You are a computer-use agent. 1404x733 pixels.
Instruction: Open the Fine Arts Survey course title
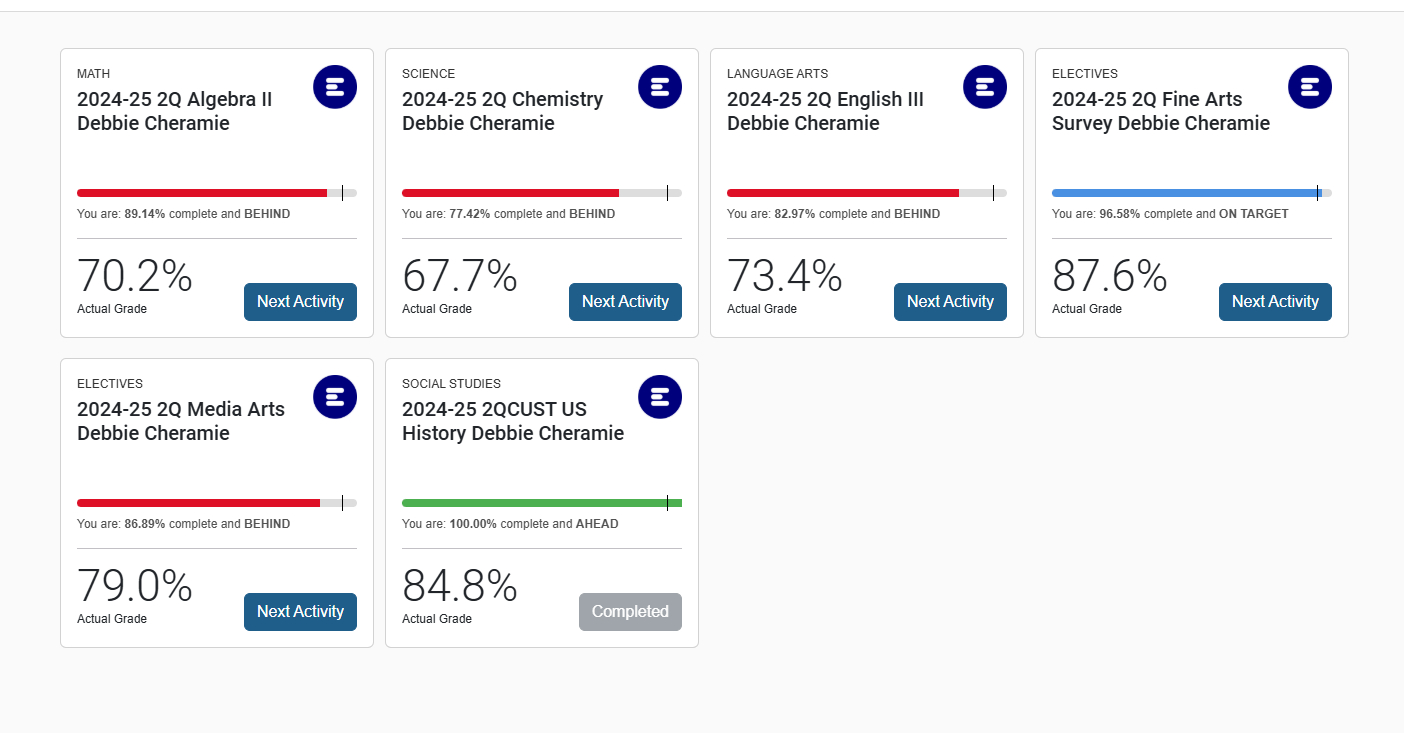pyautogui.click(x=1160, y=111)
